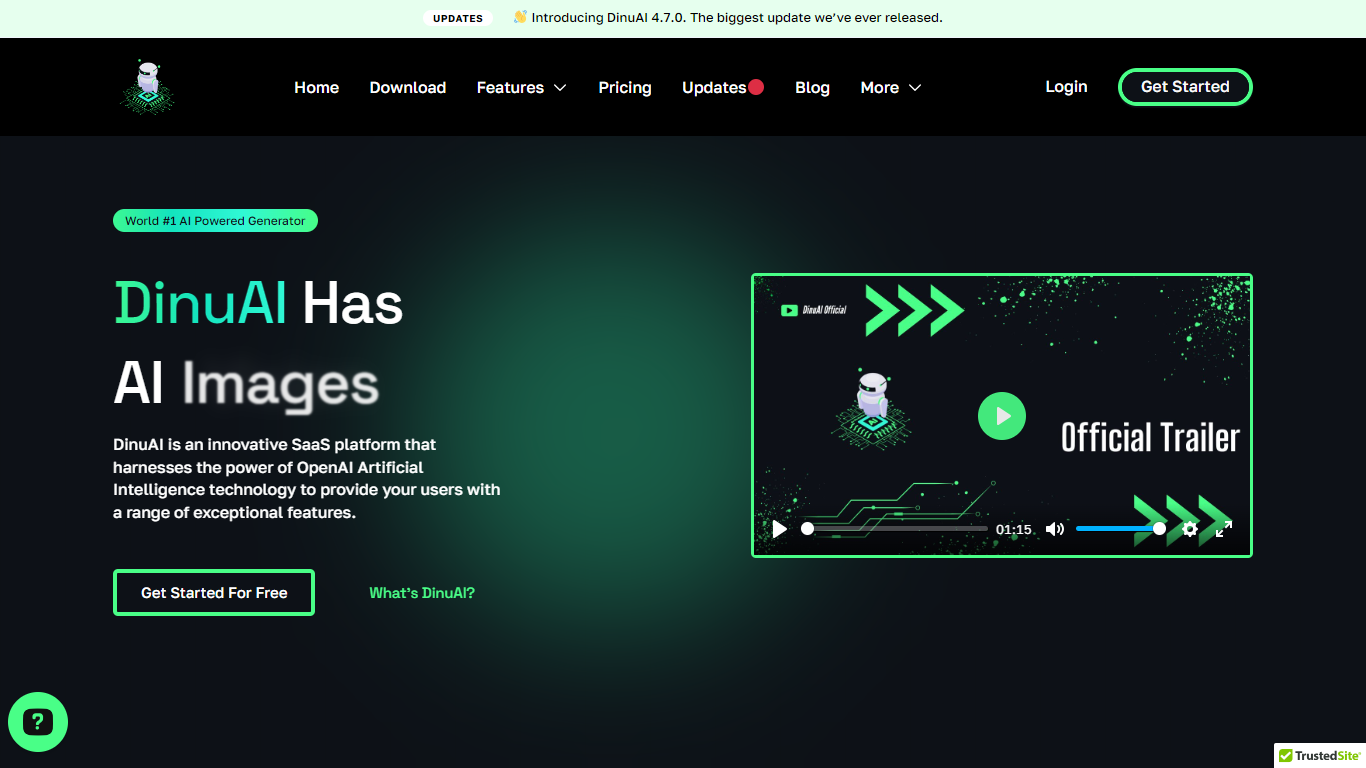Enter fullscreen mode for the trailer
Image resolution: width=1366 pixels, height=768 pixels.
coord(1224,529)
